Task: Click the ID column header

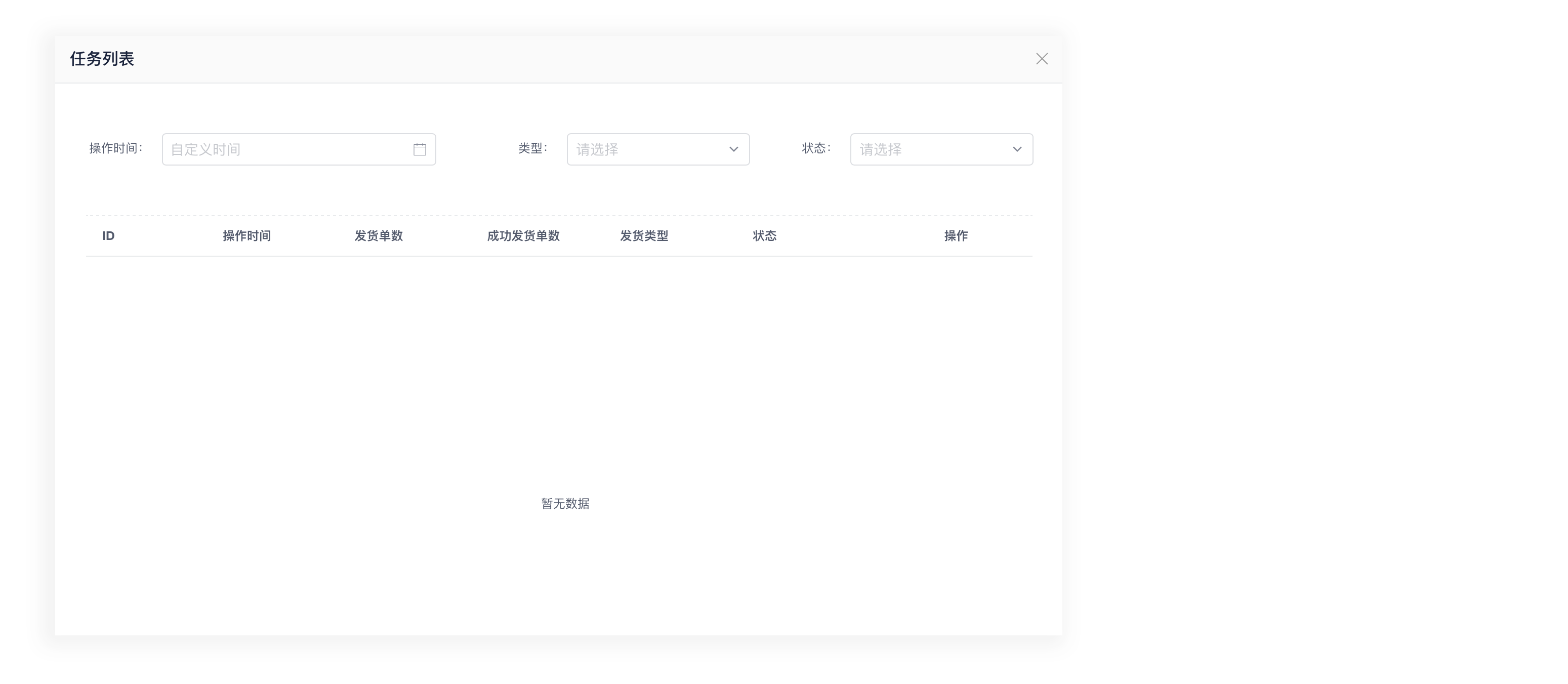Action: [x=108, y=236]
